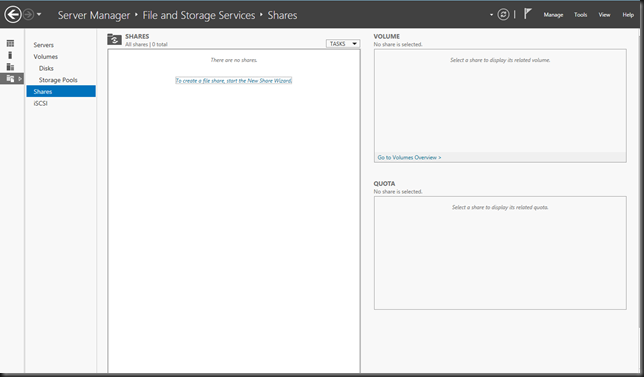644x377 pixels.
Task: Open the View menu
Action: pyautogui.click(x=604, y=15)
